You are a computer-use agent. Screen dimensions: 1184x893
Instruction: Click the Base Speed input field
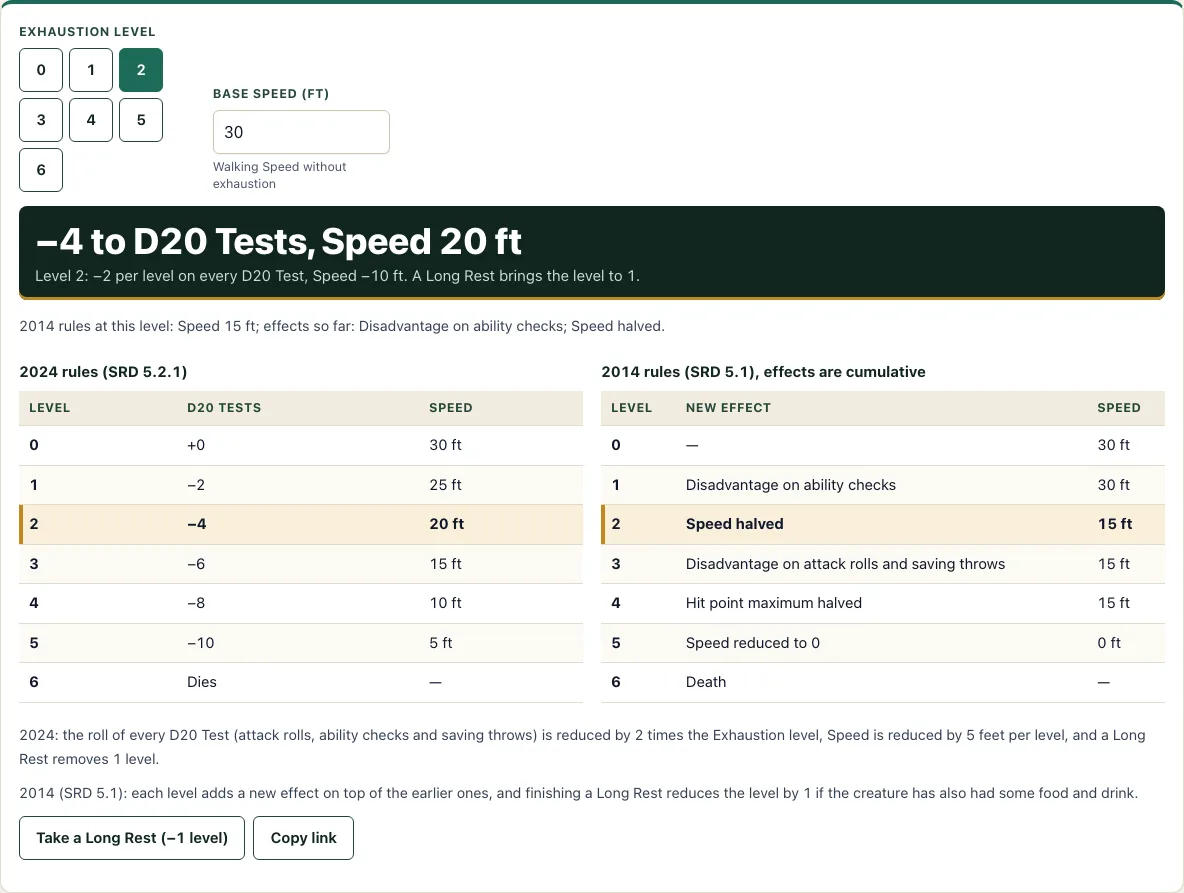point(301,132)
